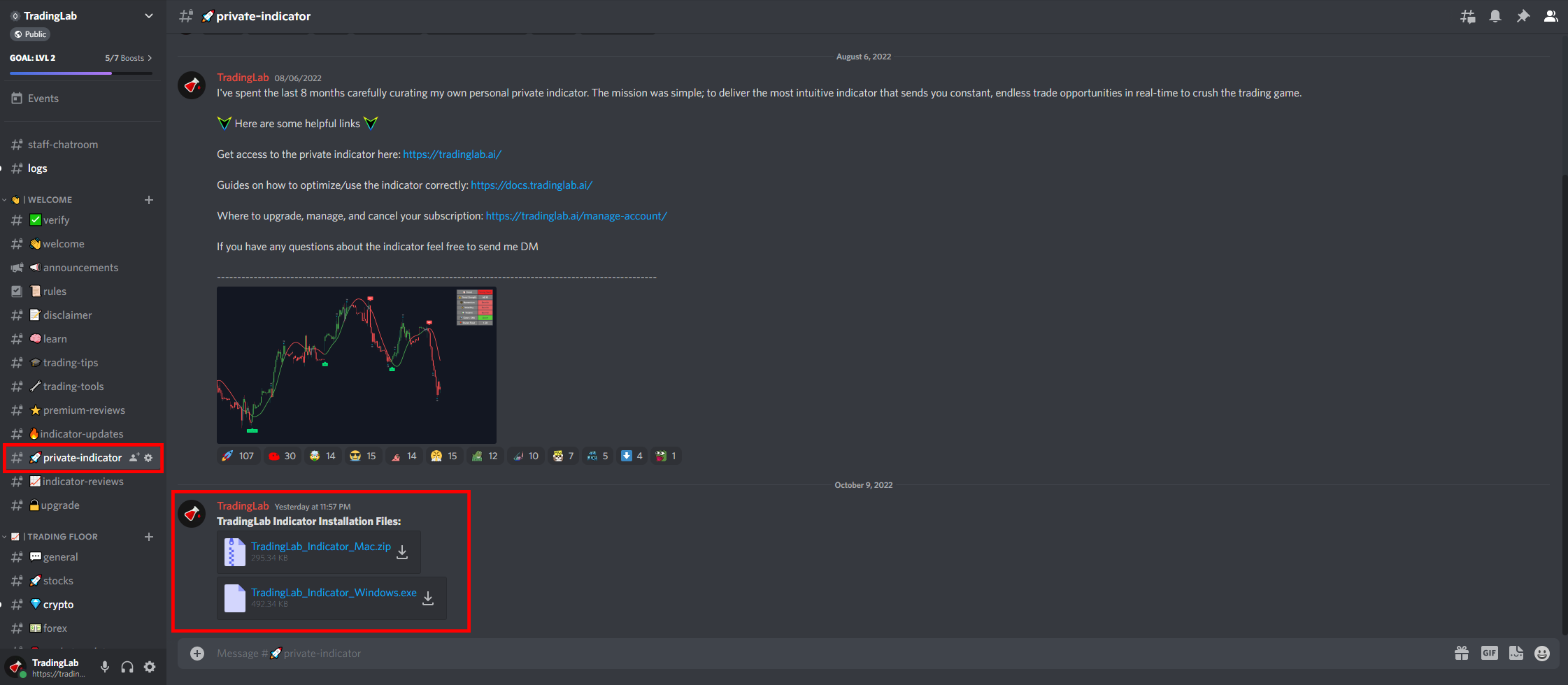The width and height of the screenshot is (1568, 685).
Task: Open the Threads icon in channel header
Action: (1467, 16)
